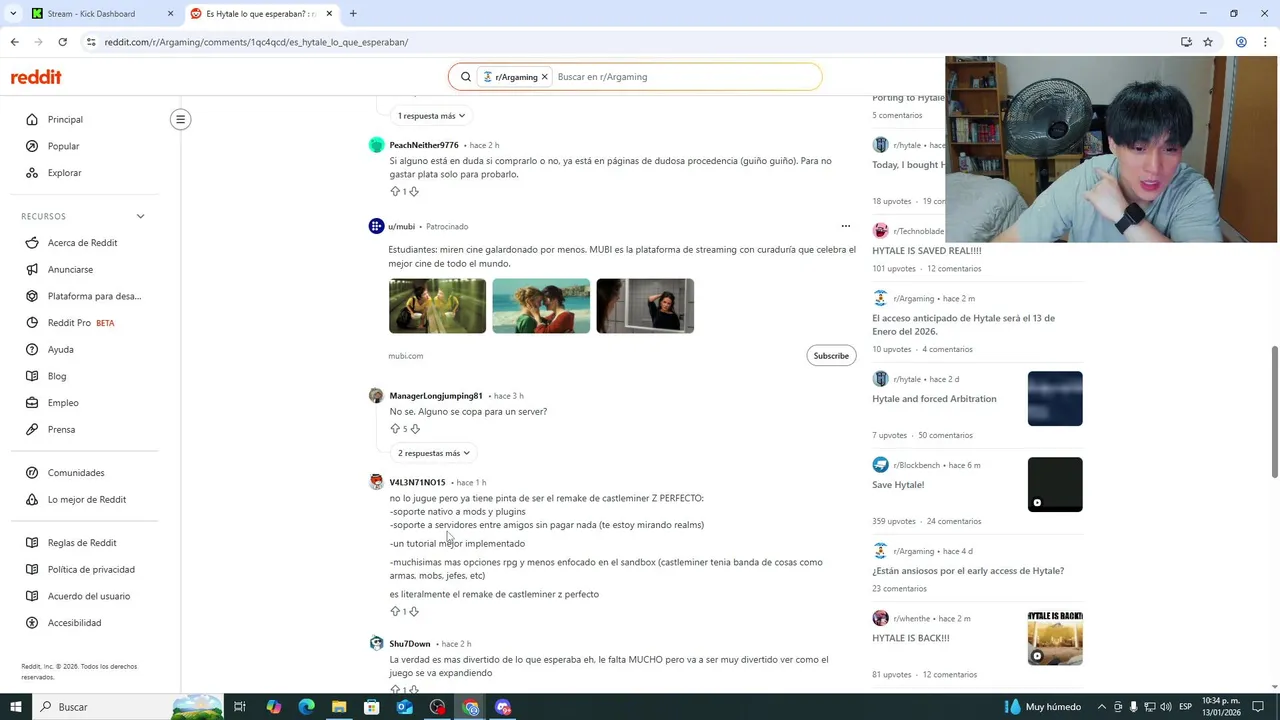Collapse sidebar with hamburger button

180,119
